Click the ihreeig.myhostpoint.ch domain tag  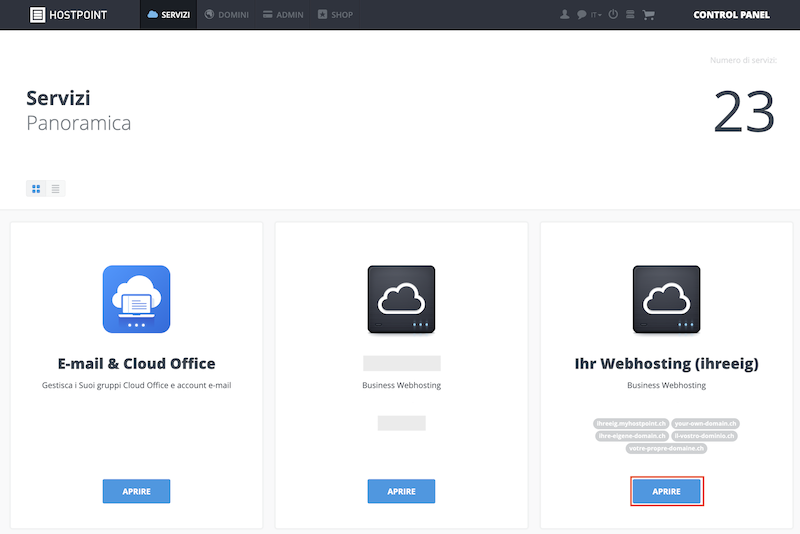point(631,423)
